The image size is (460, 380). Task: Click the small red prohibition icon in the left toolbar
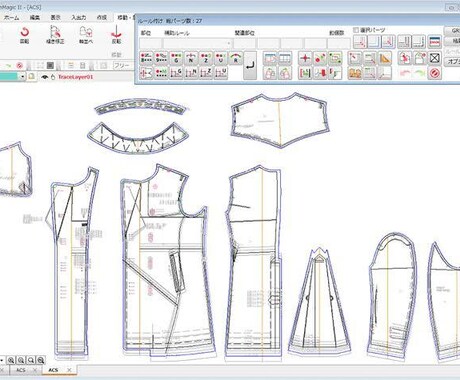click(x=20, y=65)
